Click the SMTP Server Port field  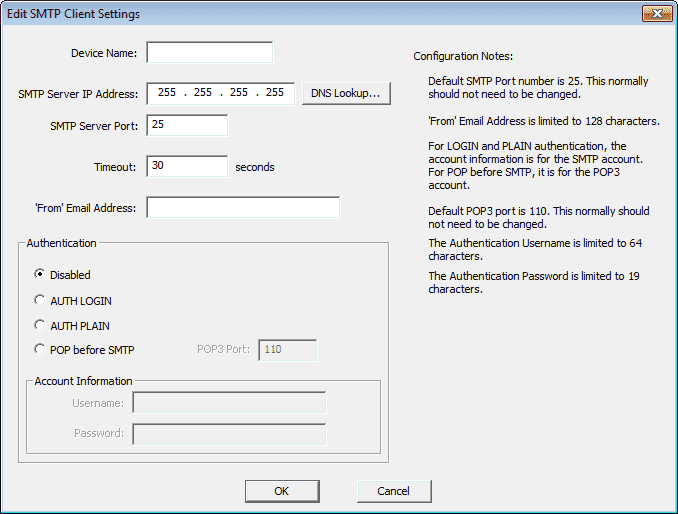(x=187, y=125)
